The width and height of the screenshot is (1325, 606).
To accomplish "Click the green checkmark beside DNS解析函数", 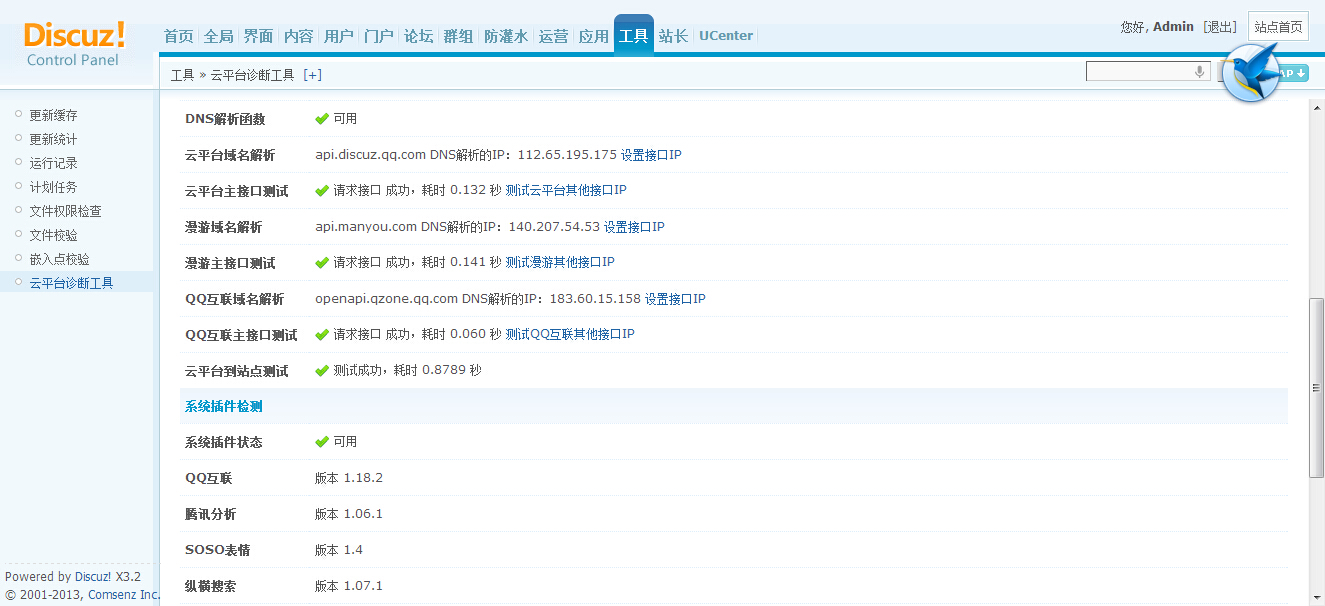I will click(322, 119).
